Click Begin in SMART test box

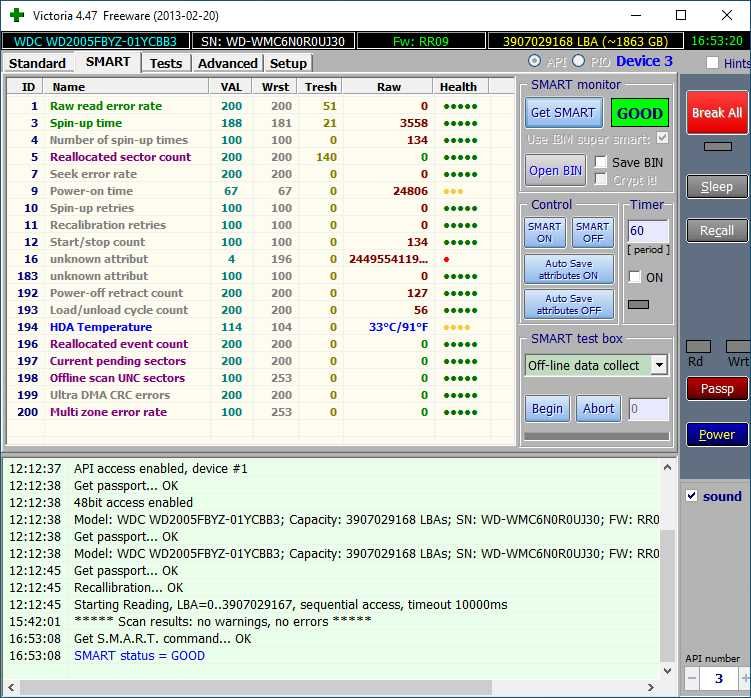pyautogui.click(x=547, y=409)
